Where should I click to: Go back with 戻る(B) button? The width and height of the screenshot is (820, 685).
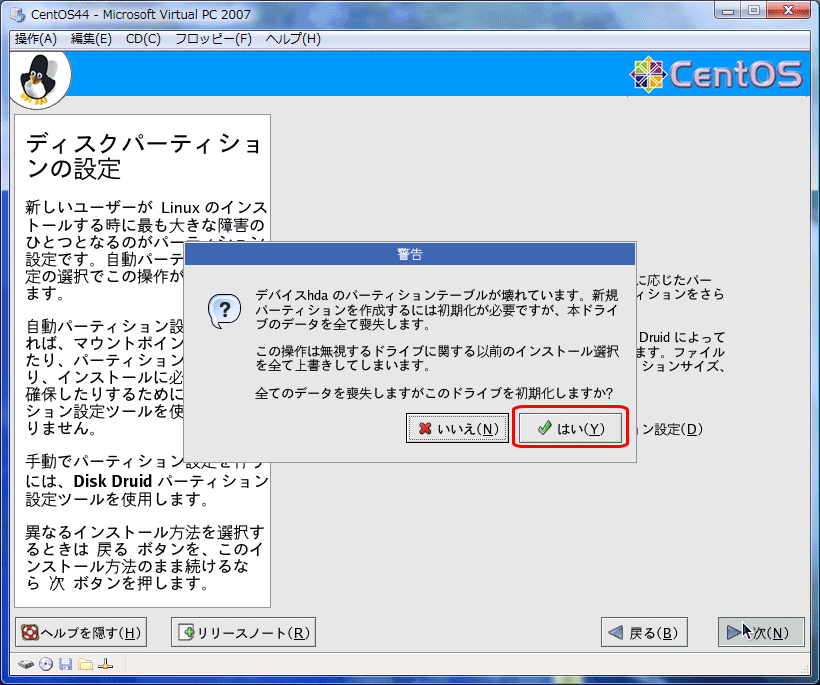tap(644, 633)
